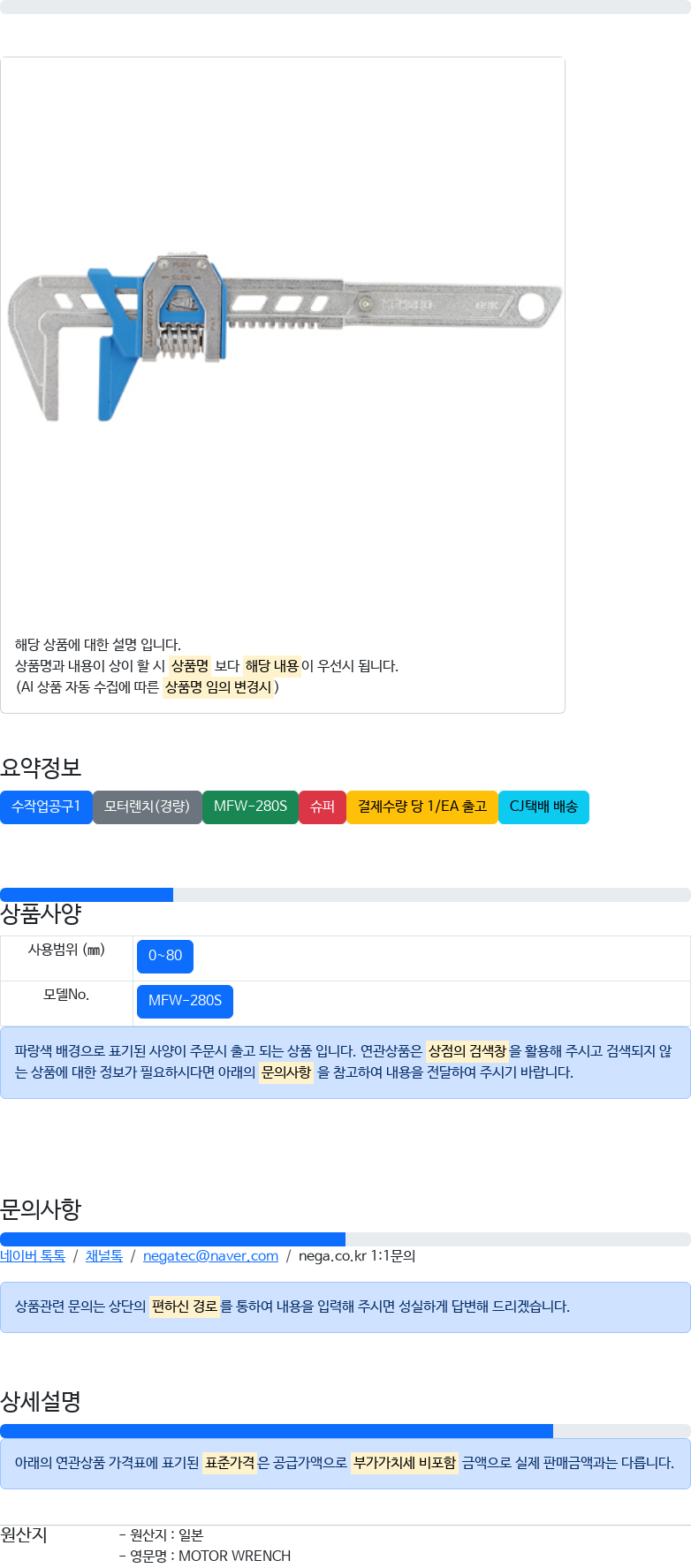This screenshot has height=1568, width=691.
Task: Open the 채널톡 chat link
Action: tap(104, 1256)
